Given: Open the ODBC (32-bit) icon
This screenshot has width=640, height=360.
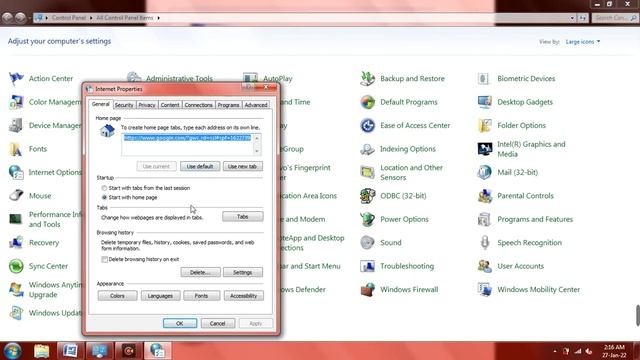Looking at the screenshot, I should tap(367, 196).
